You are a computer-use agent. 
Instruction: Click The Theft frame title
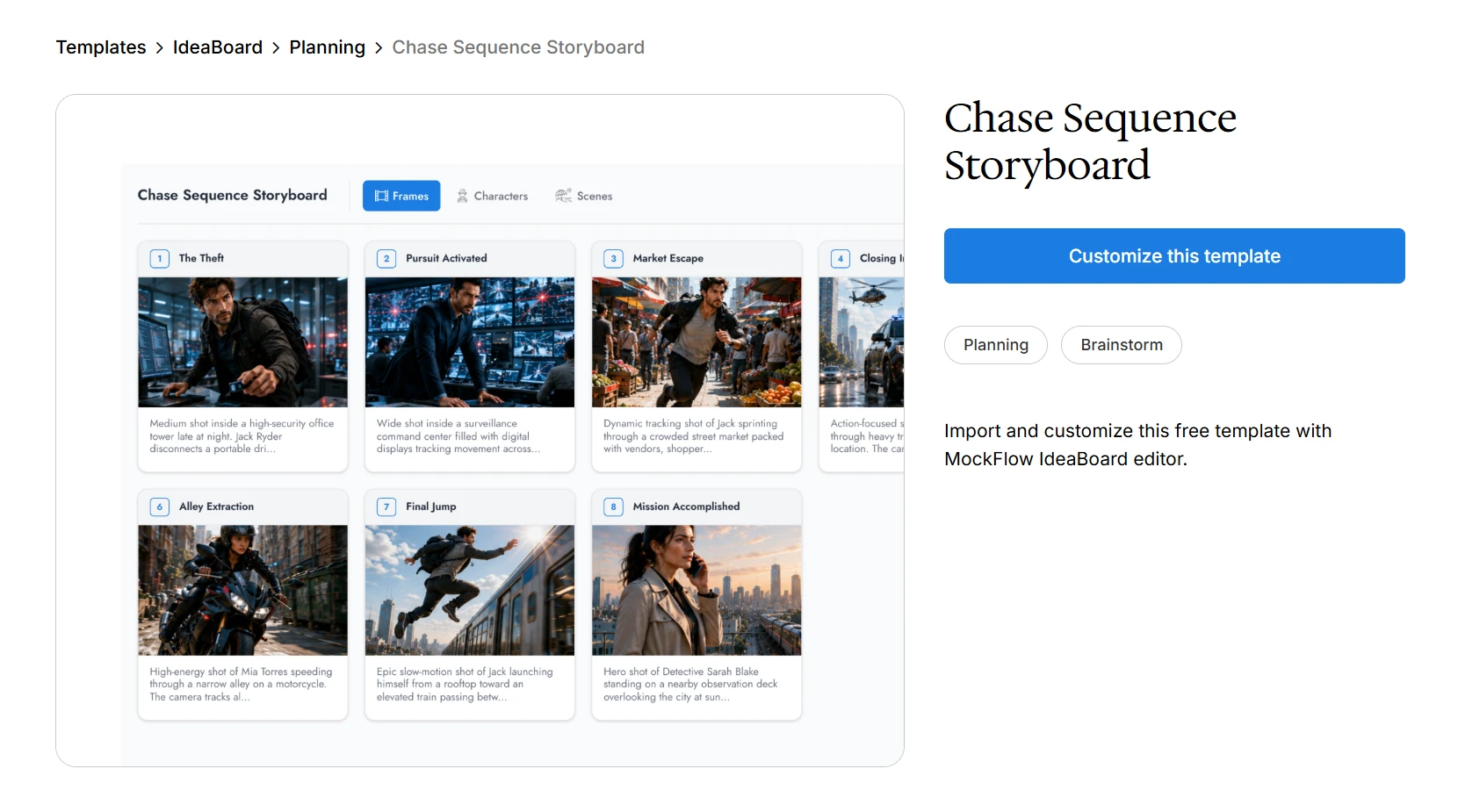pos(201,258)
